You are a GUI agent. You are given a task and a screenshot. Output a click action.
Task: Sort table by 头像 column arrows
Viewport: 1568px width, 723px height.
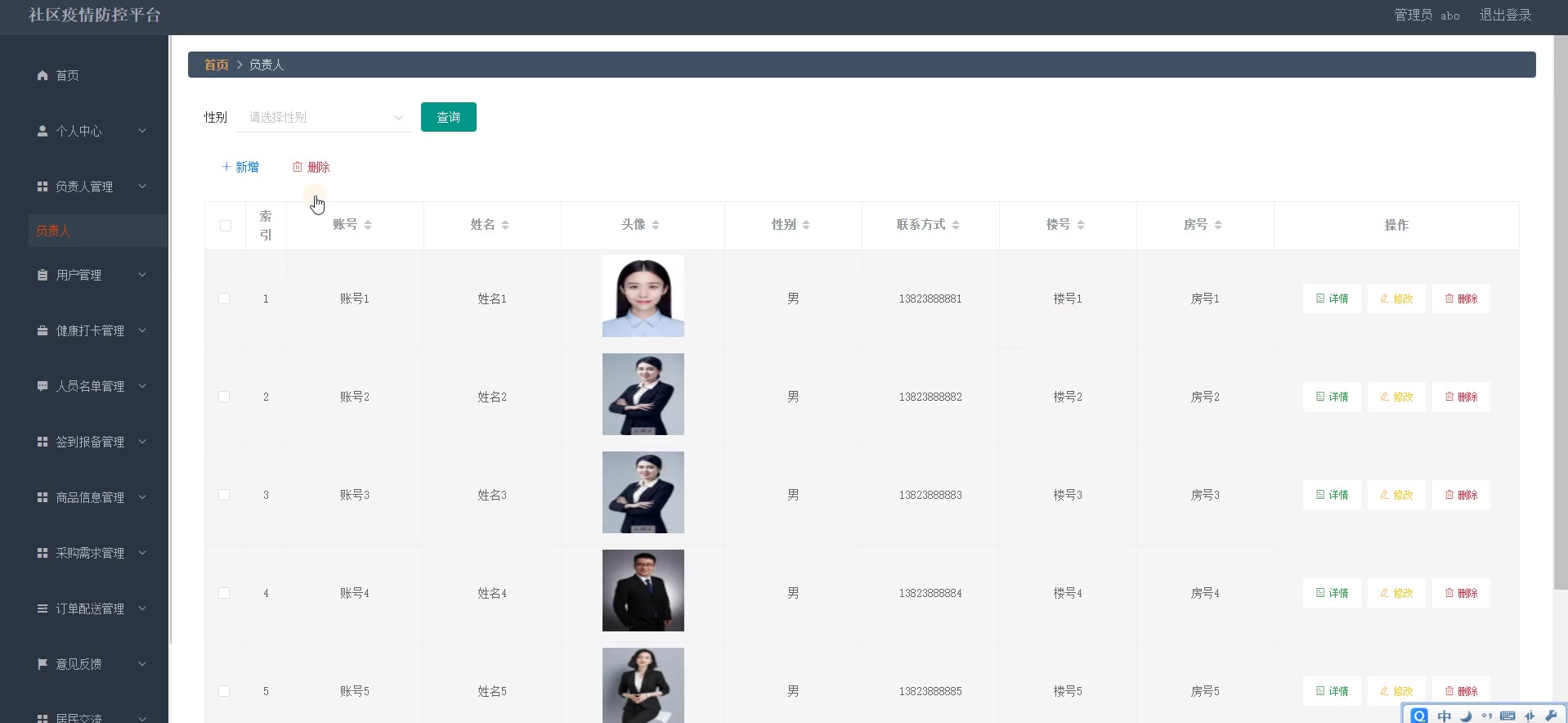(x=656, y=225)
